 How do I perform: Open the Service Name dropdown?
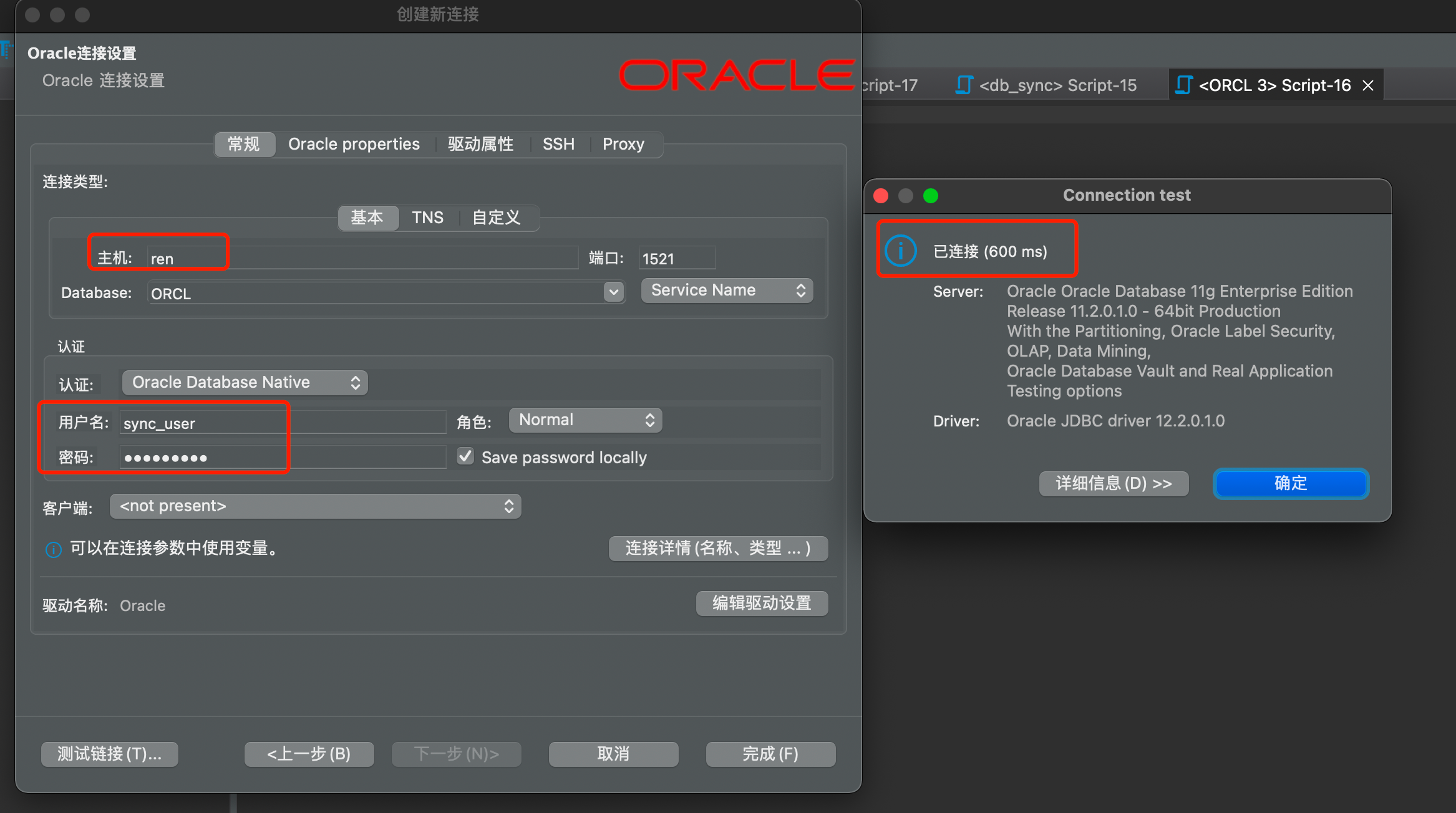pyautogui.click(x=727, y=291)
